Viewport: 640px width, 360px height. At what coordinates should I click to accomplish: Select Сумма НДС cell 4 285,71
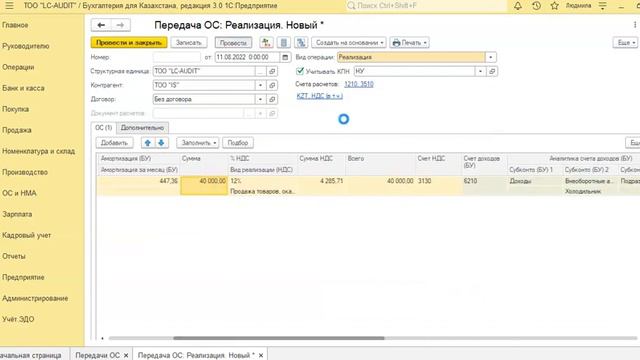click(x=322, y=181)
